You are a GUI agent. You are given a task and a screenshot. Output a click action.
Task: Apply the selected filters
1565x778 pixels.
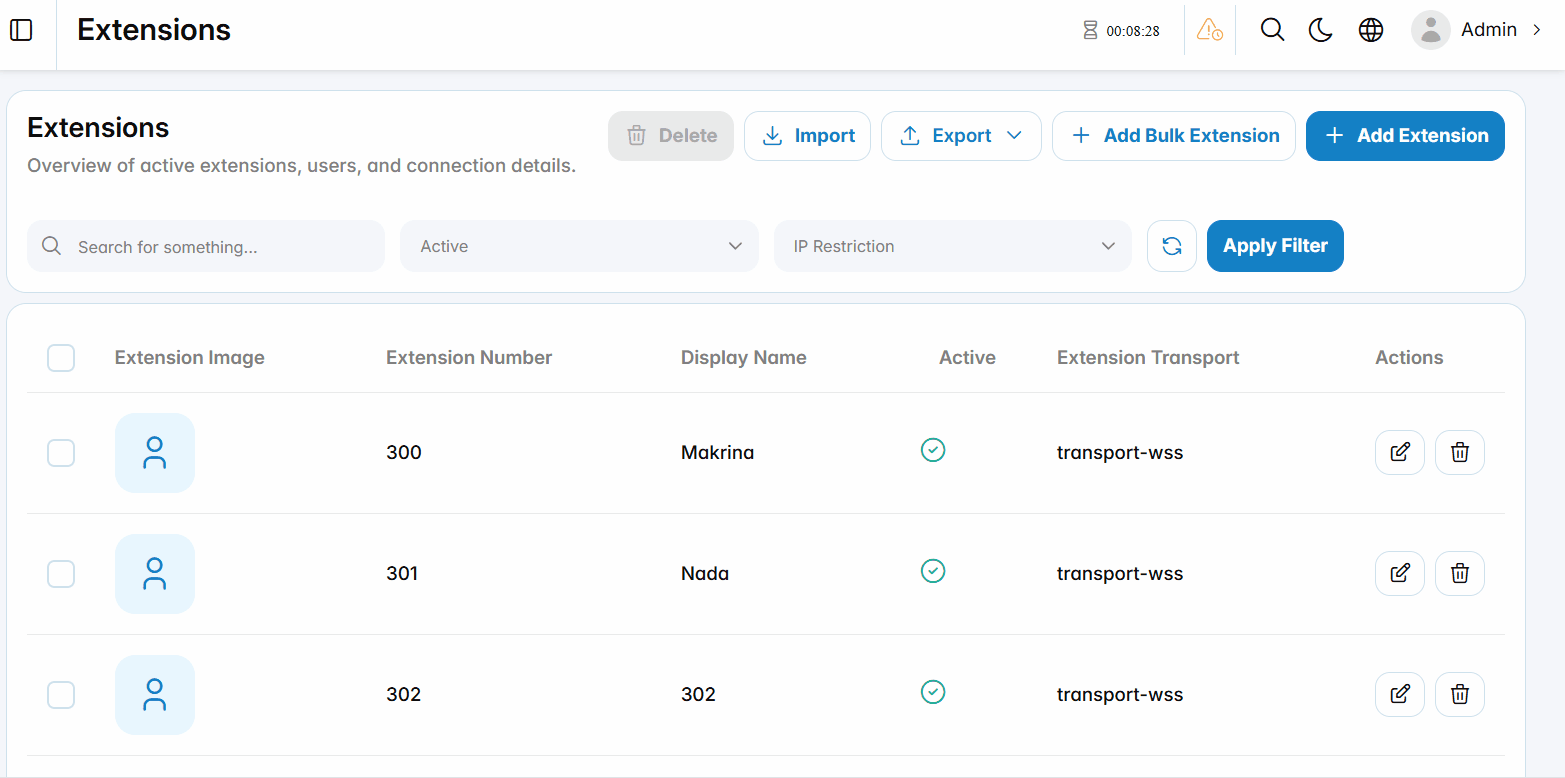pyautogui.click(x=1275, y=246)
